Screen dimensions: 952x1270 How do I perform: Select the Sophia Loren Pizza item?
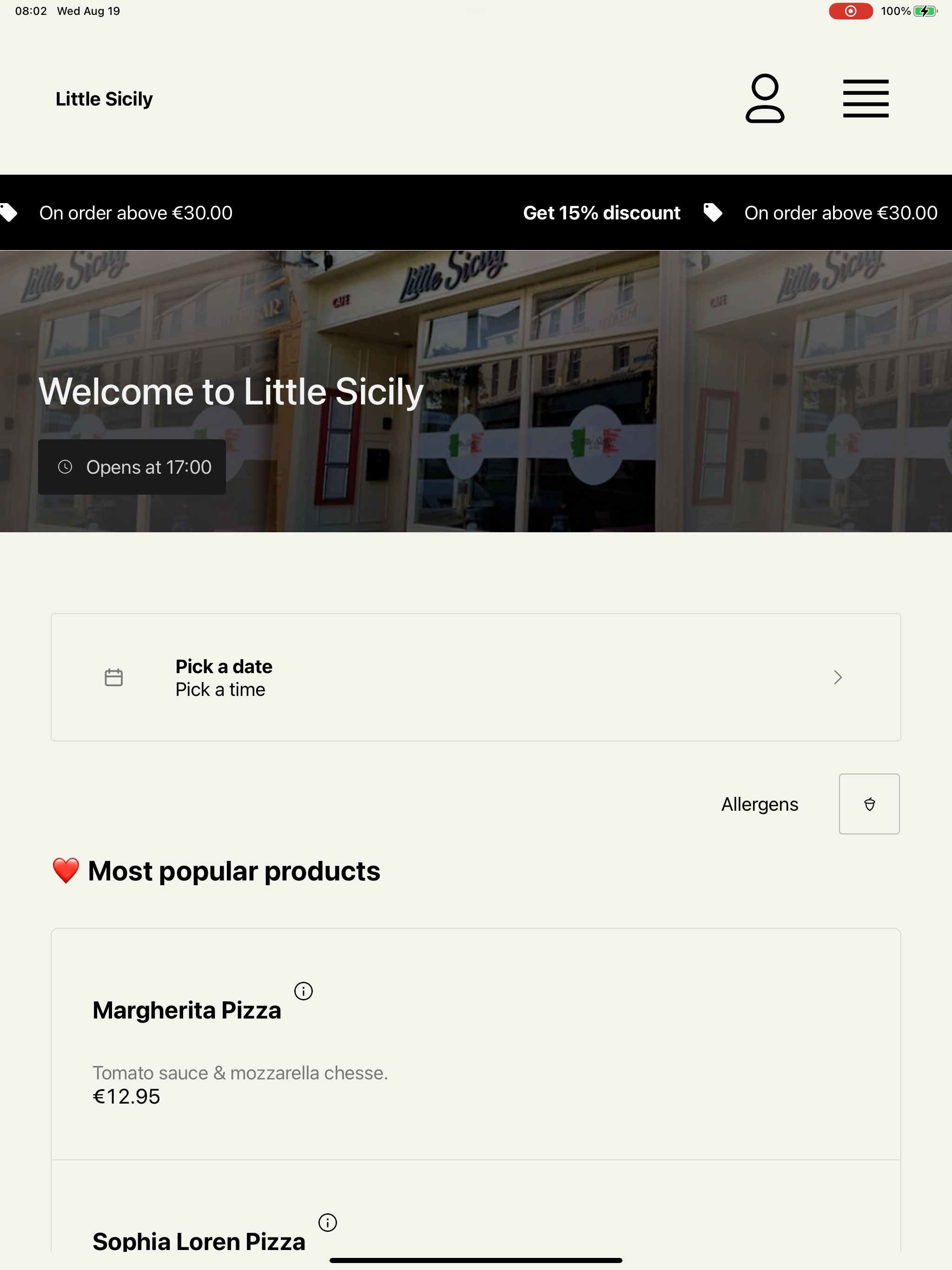click(x=476, y=1206)
